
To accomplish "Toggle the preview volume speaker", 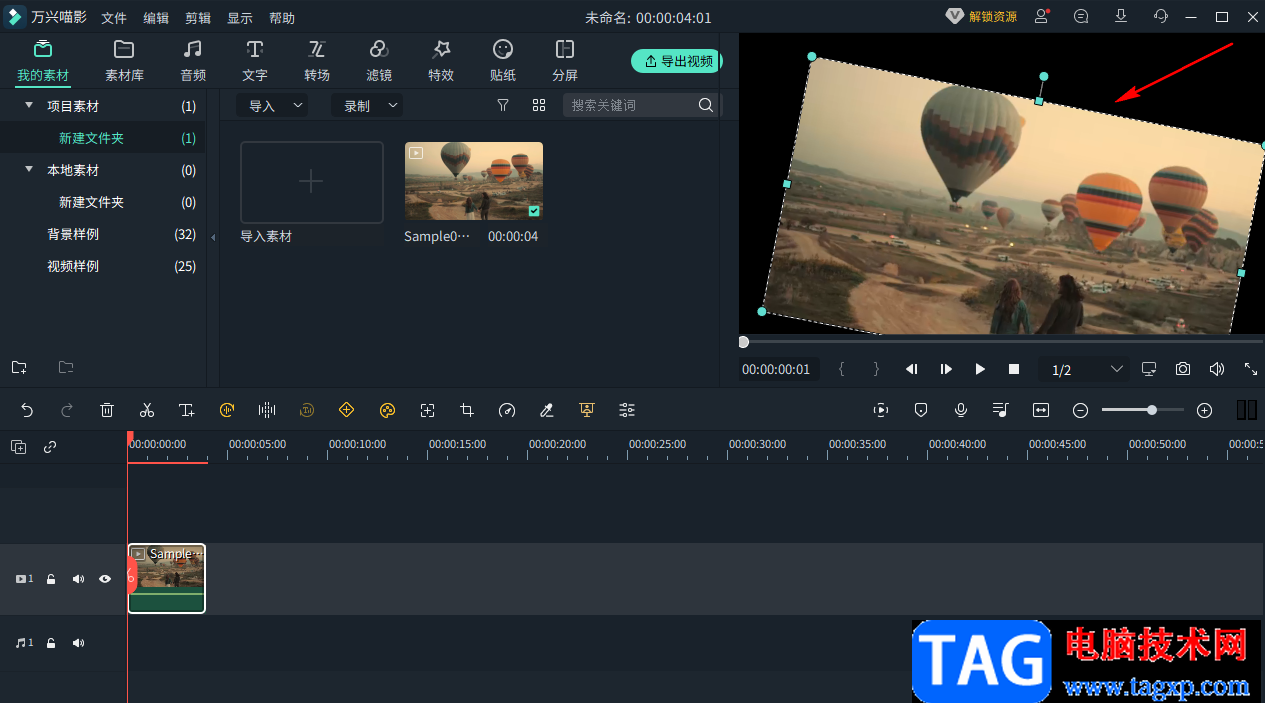I will point(1217,369).
